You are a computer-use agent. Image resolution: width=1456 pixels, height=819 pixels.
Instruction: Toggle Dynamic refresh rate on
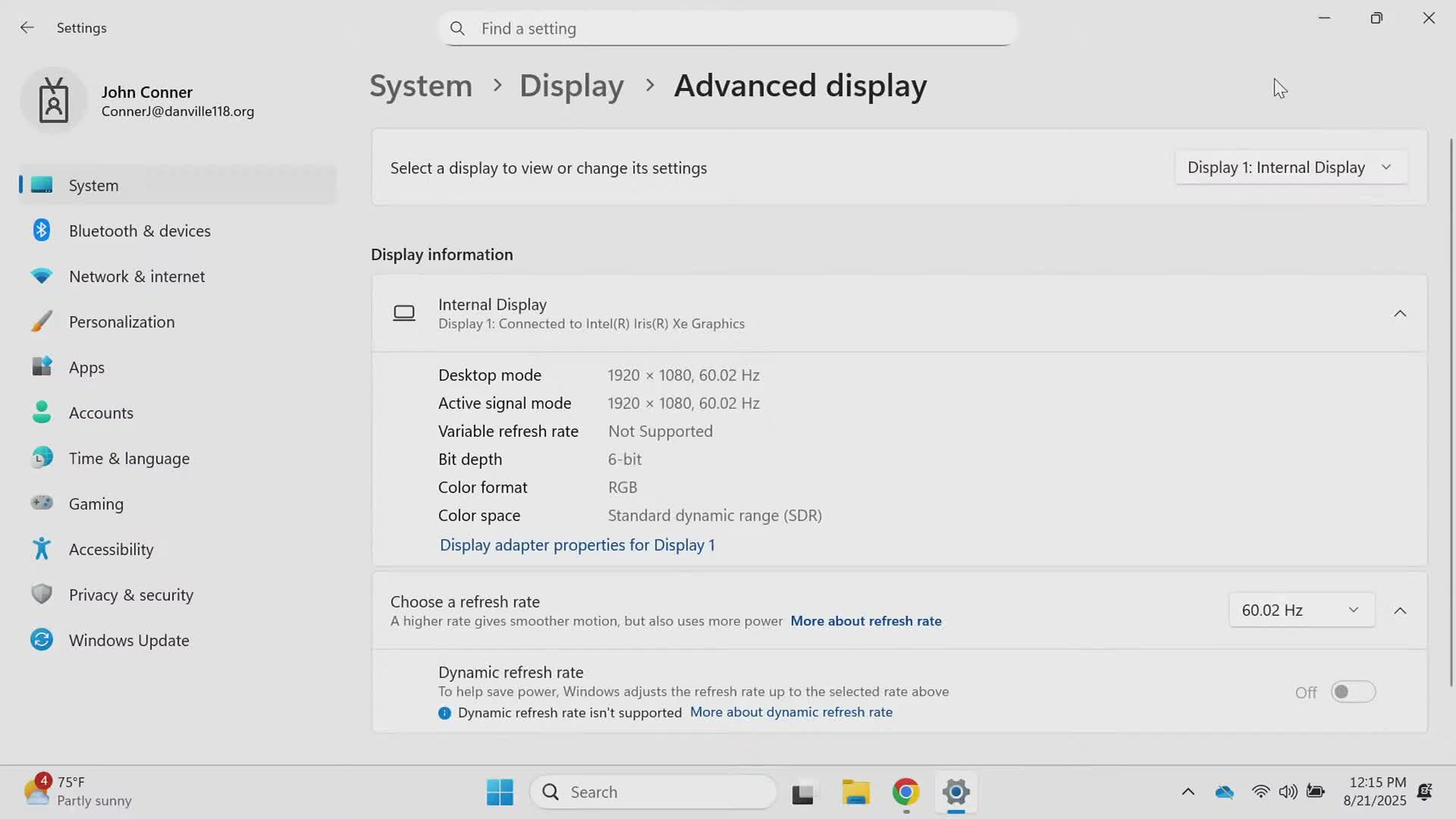[1354, 691]
